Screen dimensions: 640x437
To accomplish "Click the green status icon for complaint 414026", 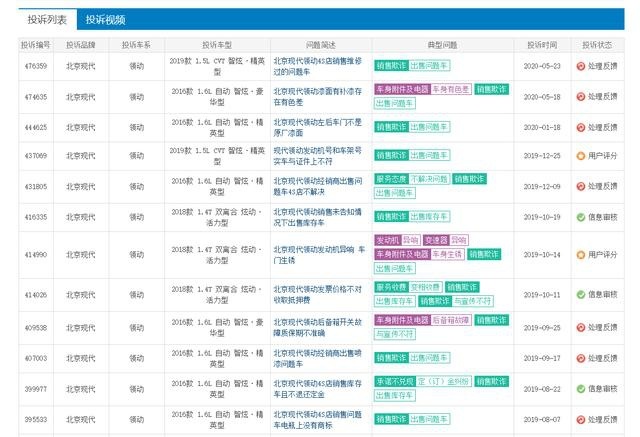I will 580,295.
